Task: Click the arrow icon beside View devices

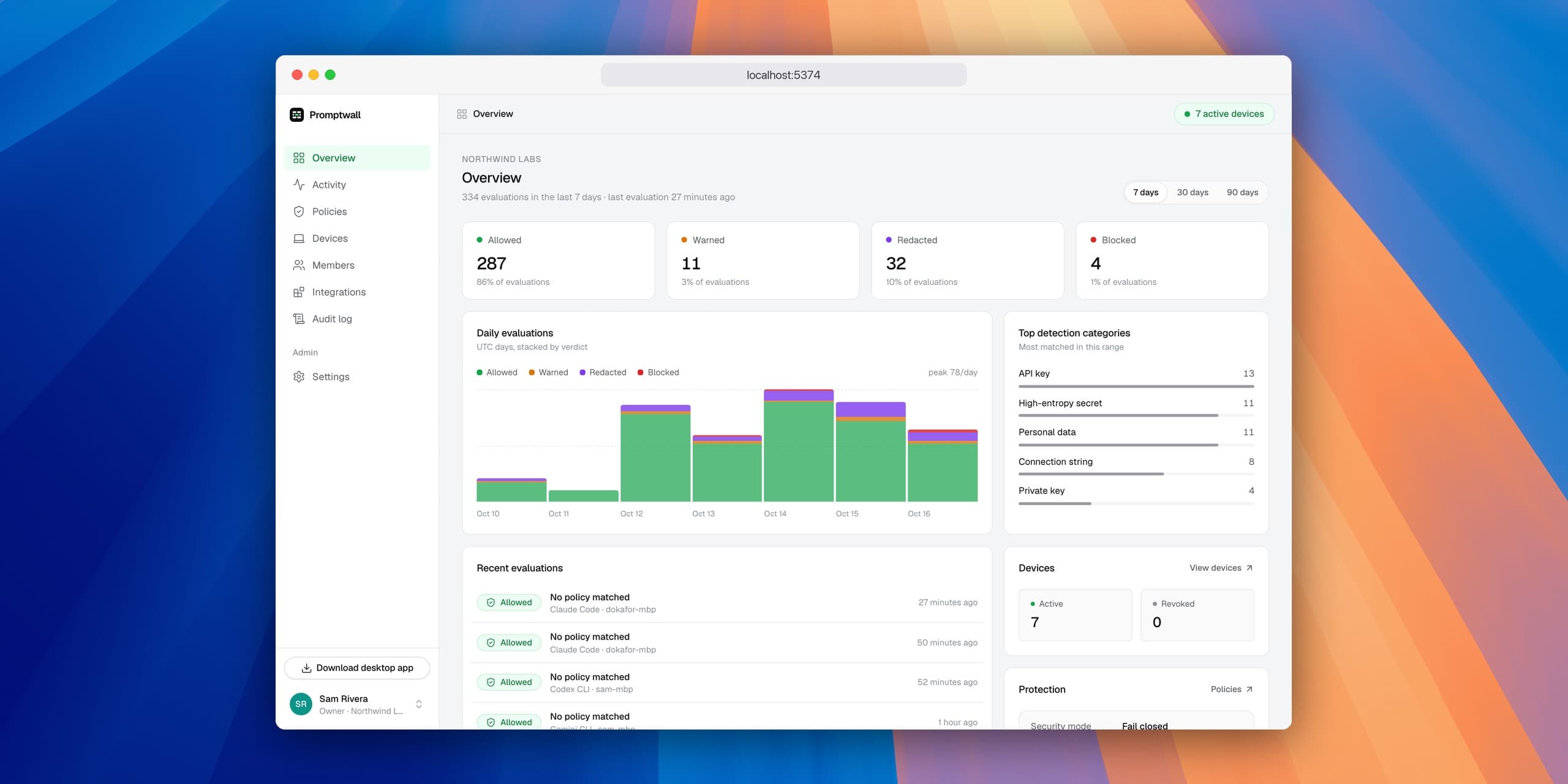Action: coord(1249,568)
